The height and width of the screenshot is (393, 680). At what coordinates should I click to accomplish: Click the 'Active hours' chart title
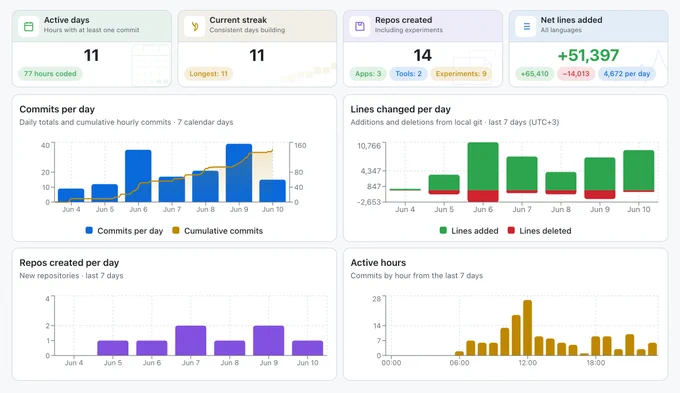[x=378, y=262]
